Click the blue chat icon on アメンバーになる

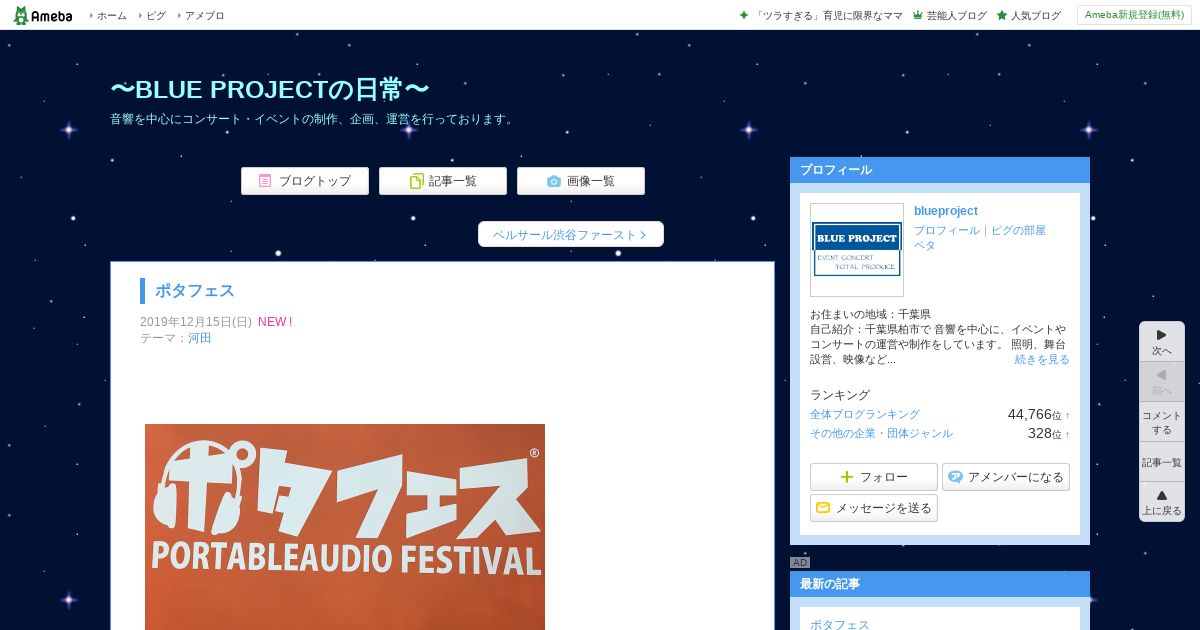(x=955, y=477)
